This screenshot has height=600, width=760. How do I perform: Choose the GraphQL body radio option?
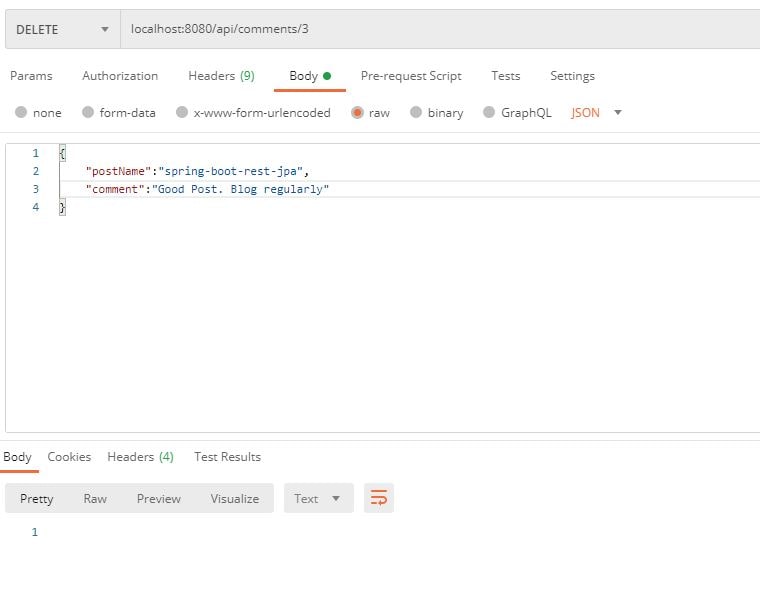tap(489, 112)
